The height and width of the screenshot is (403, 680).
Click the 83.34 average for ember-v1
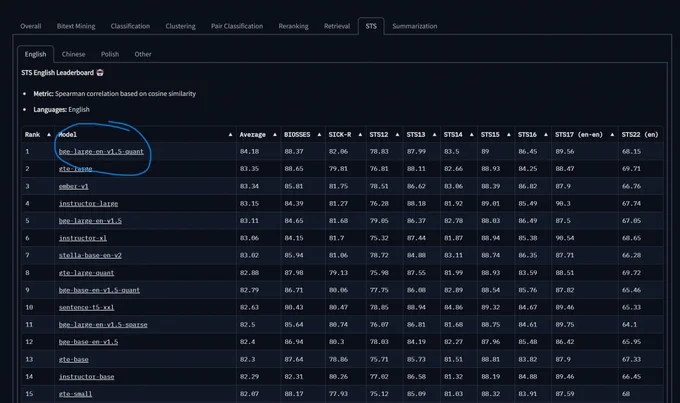point(249,186)
